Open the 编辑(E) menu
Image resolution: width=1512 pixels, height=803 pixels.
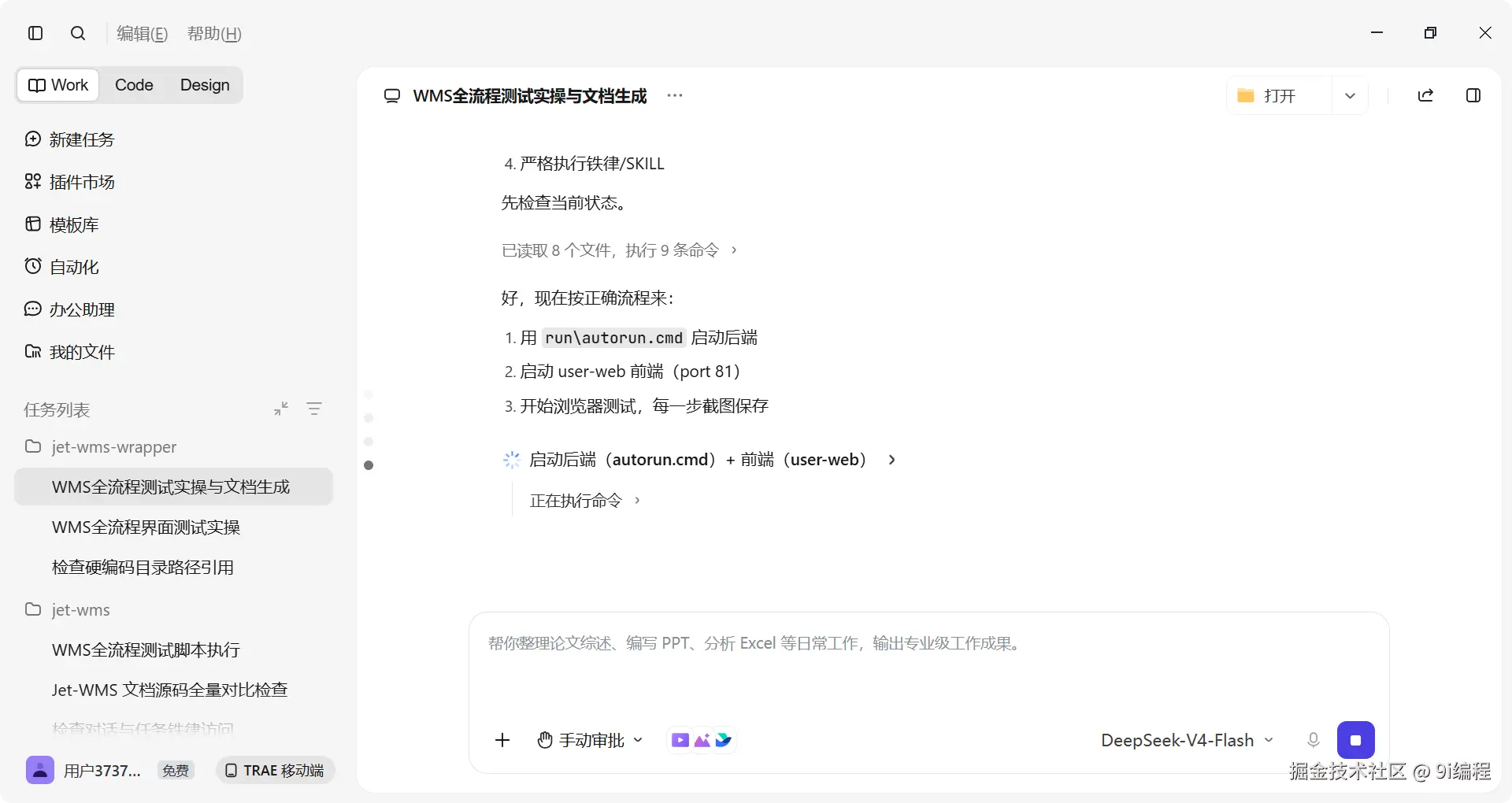[143, 34]
